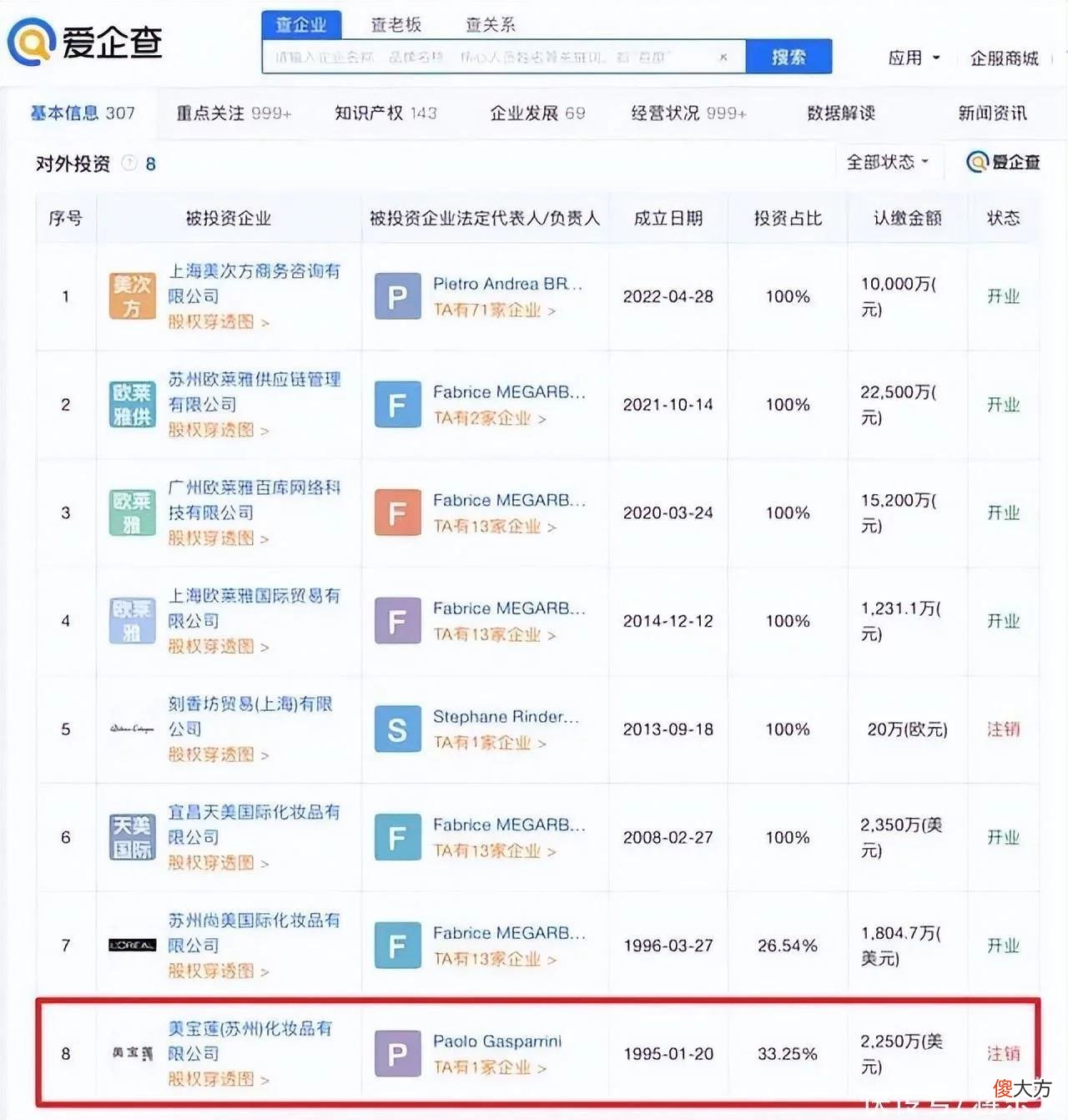Open the 知识产权 143 tab
The height and width of the screenshot is (1120, 1068).
pyautogui.click(x=385, y=113)
